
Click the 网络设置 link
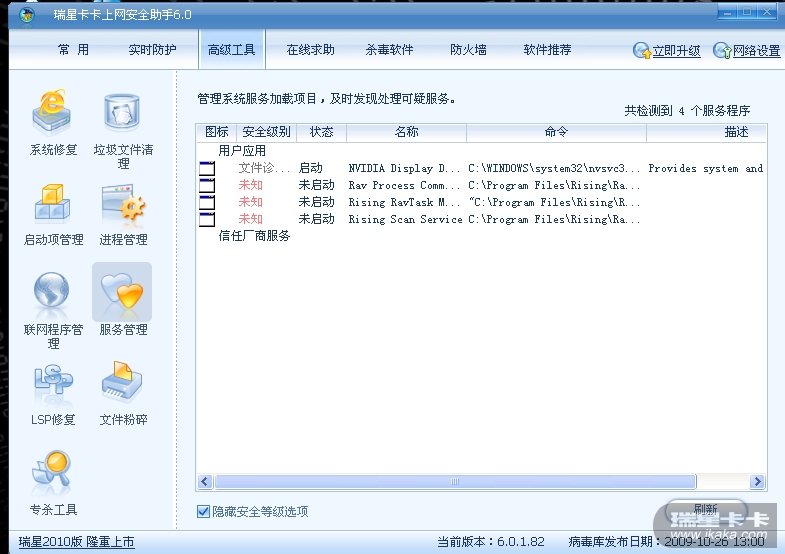[756, 51]
